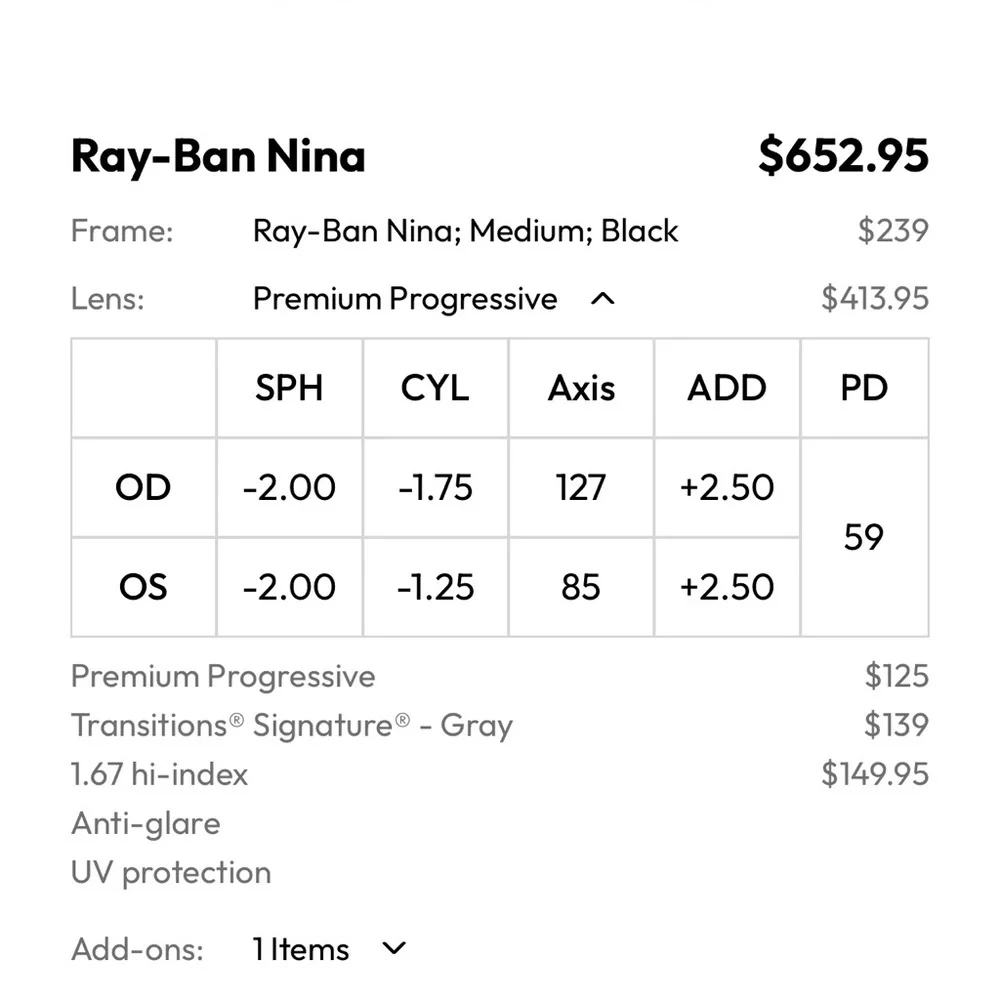The image size is (1000, 1000).
Task: Click the Ray-Ban Nina product title
Action: 218,156
